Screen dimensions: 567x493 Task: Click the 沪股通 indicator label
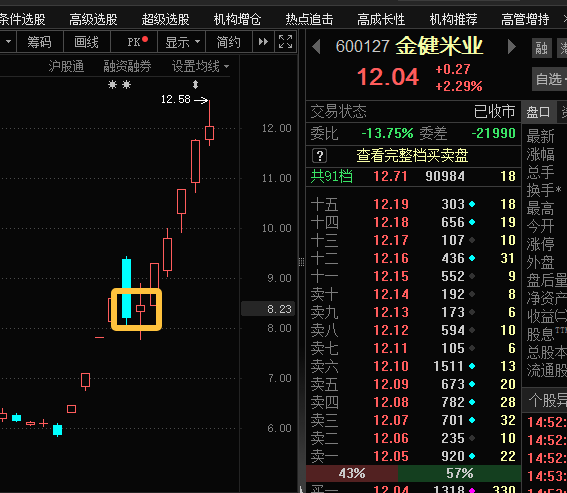tap(66, 66)
